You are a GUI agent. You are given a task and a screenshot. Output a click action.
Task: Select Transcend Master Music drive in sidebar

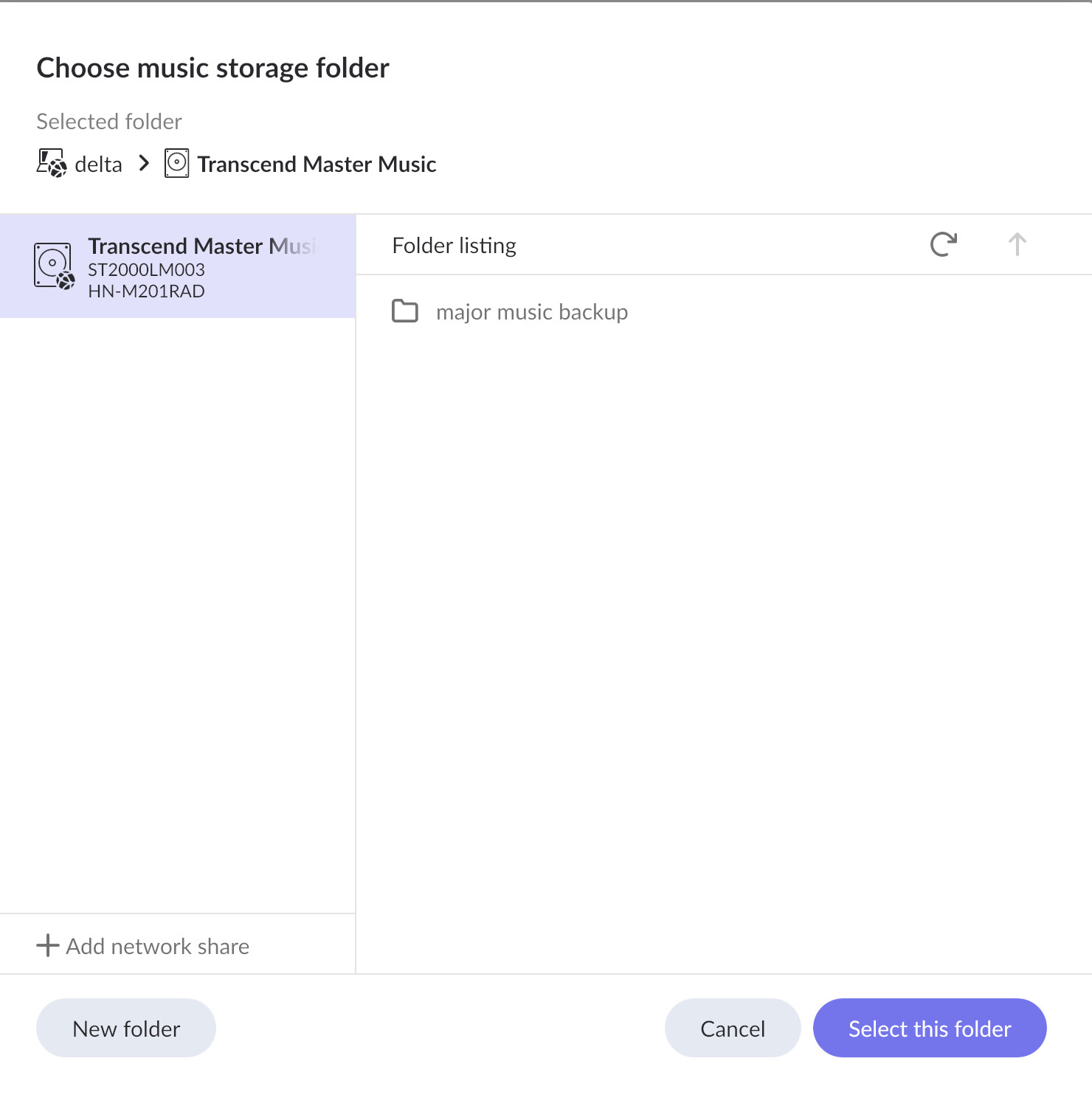(x=201, y=246)
